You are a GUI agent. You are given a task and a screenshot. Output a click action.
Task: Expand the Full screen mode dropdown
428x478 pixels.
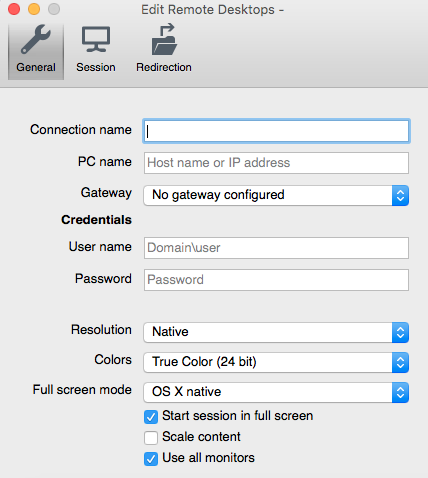point(276,392)
